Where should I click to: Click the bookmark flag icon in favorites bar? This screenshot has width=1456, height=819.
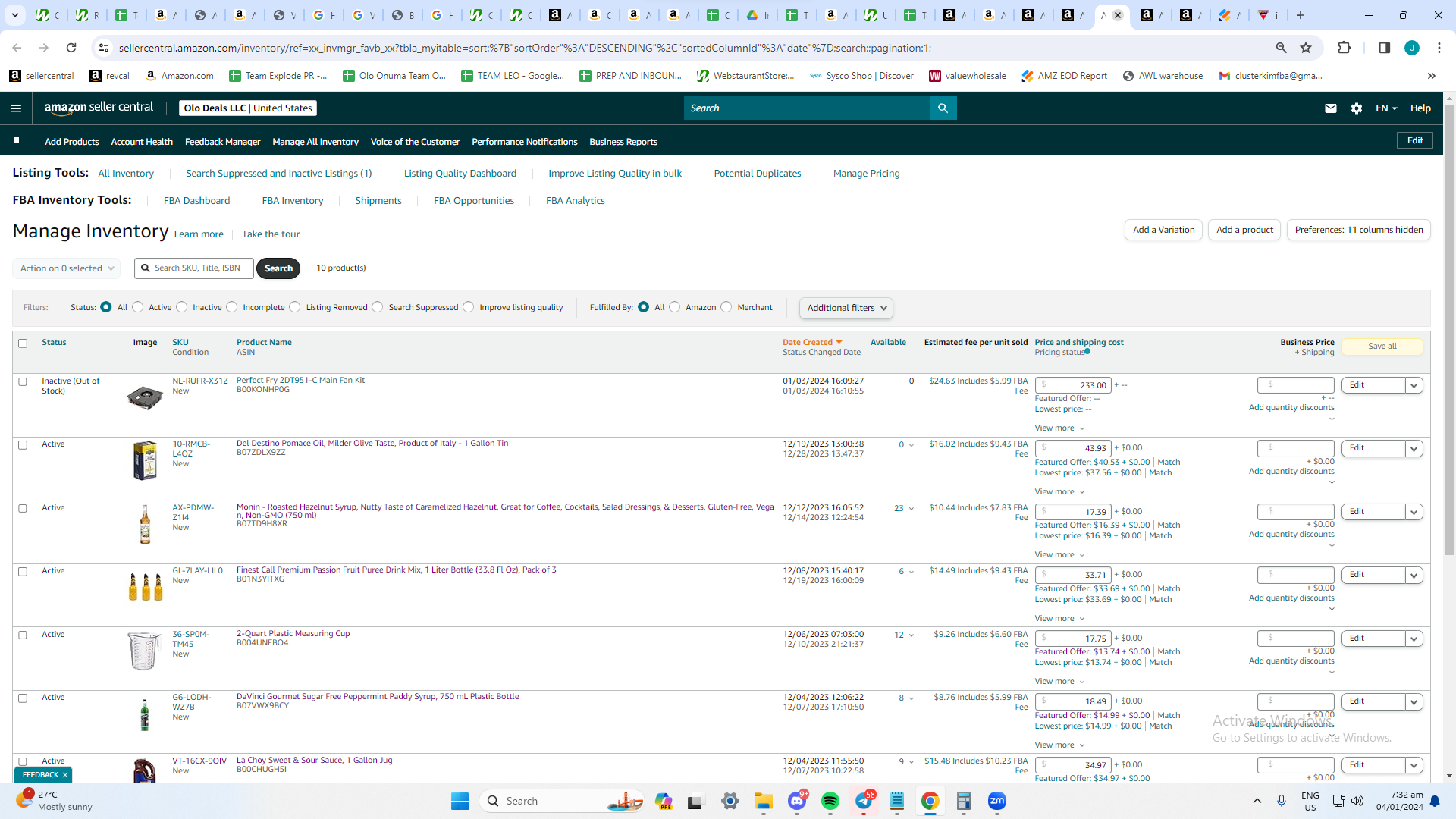(16, 141)
